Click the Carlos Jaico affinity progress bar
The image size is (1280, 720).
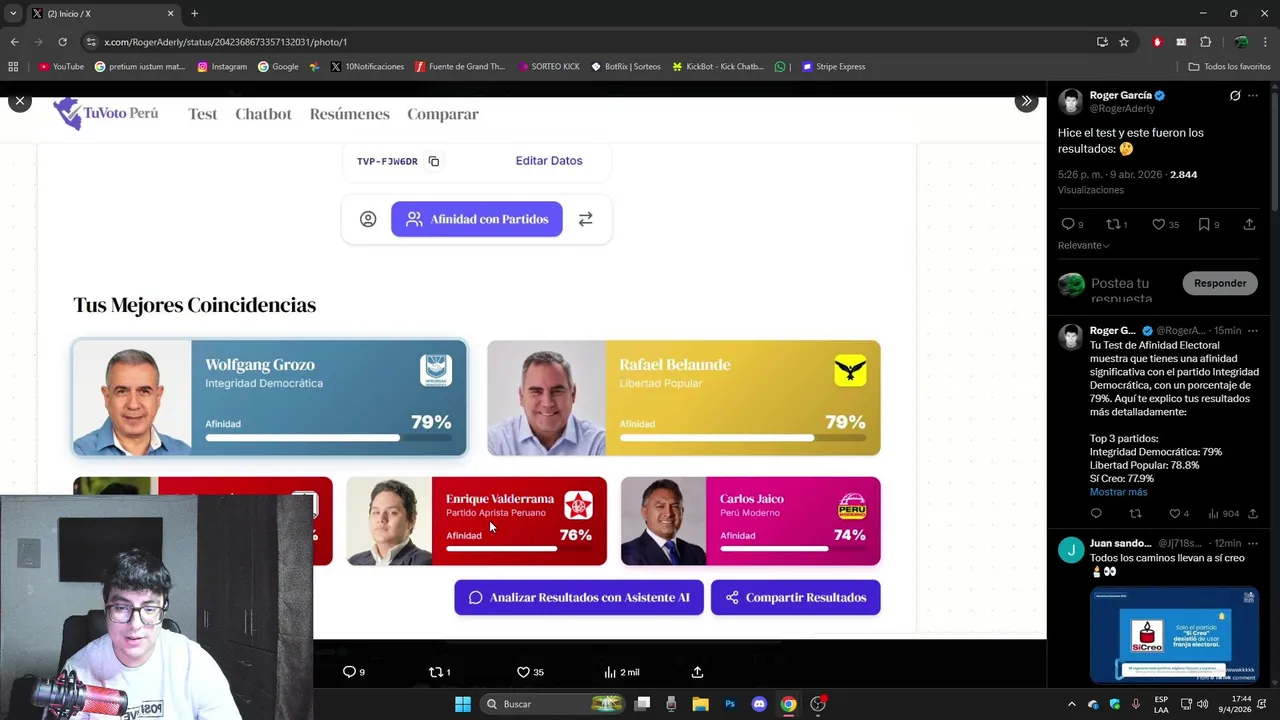coord(793,548)
